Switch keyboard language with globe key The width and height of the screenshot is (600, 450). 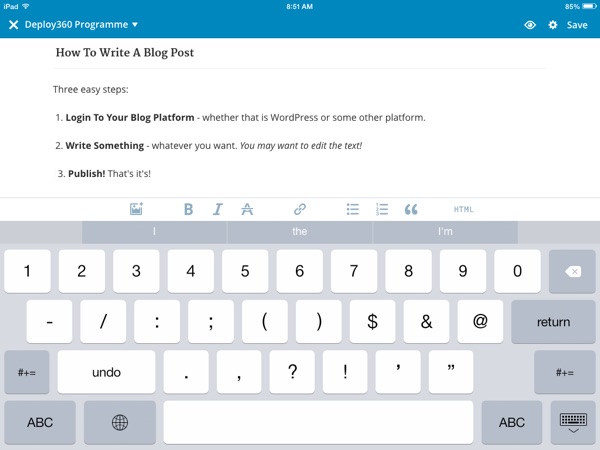click(x=120, y=423)
